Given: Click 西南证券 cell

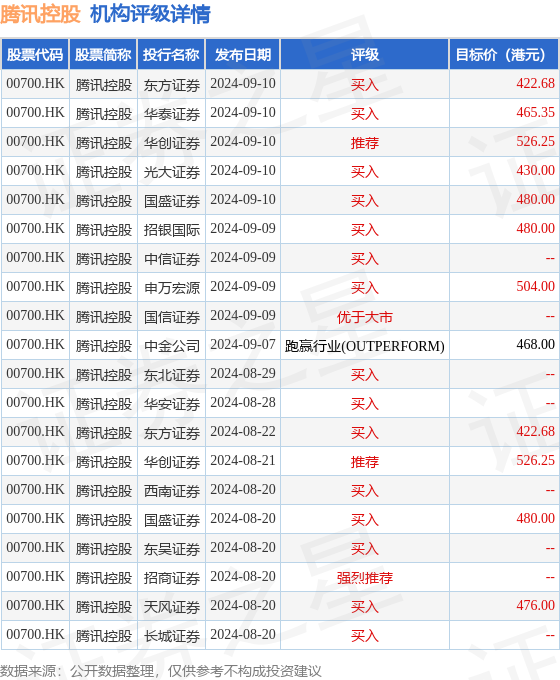Looking at the screenshot, I should pos(172,491).
